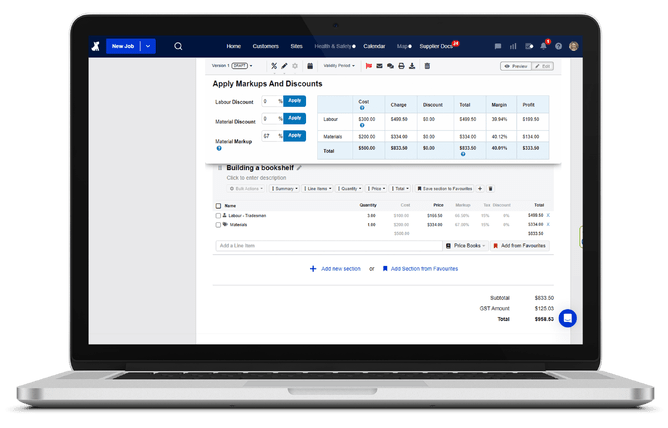Viewport: 668px width, 428px height.
Task: Tick the Labour - Tradesman checkbox
Action: coord(219,215)
